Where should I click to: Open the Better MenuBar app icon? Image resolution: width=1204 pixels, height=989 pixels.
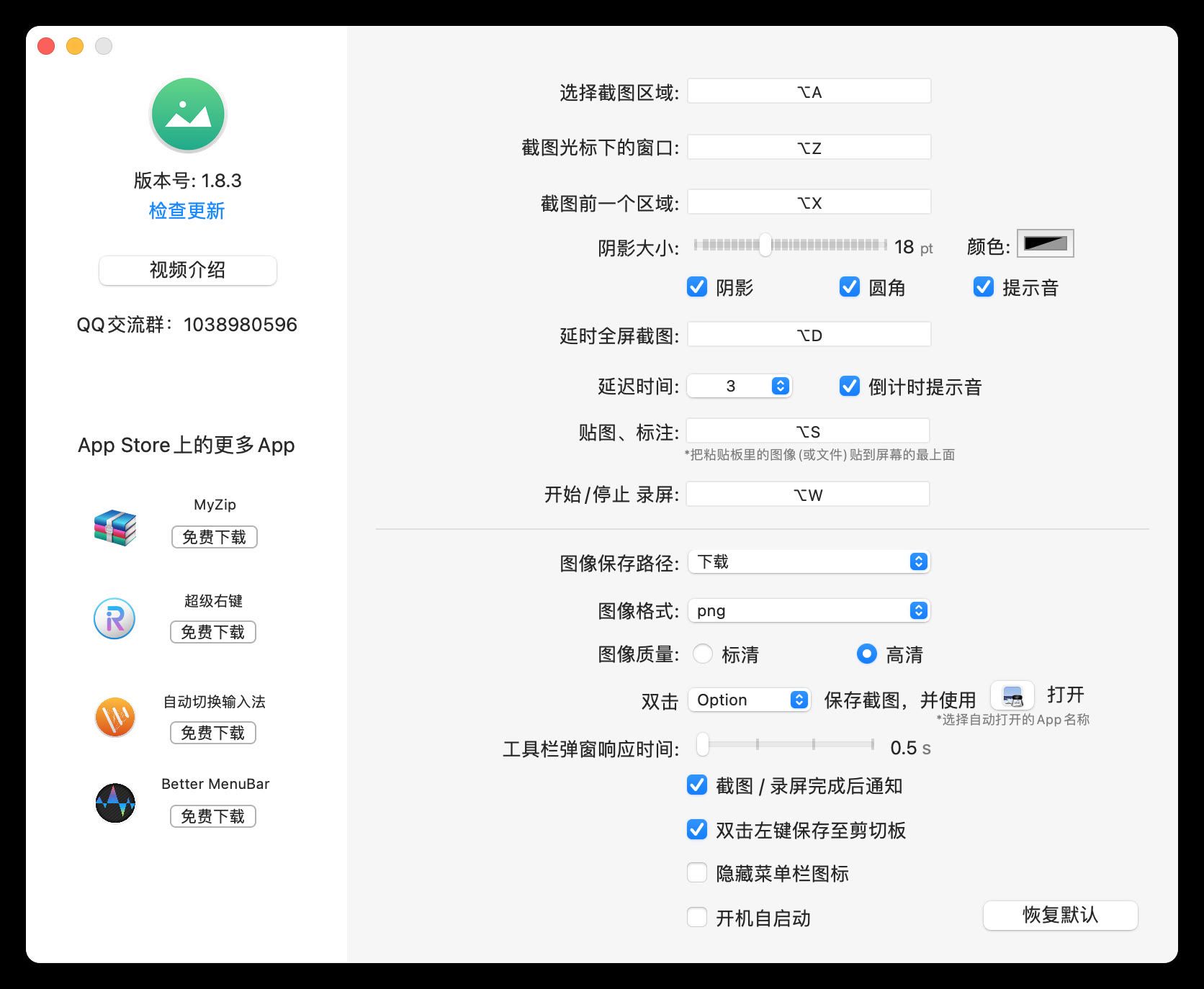[115, 803]
